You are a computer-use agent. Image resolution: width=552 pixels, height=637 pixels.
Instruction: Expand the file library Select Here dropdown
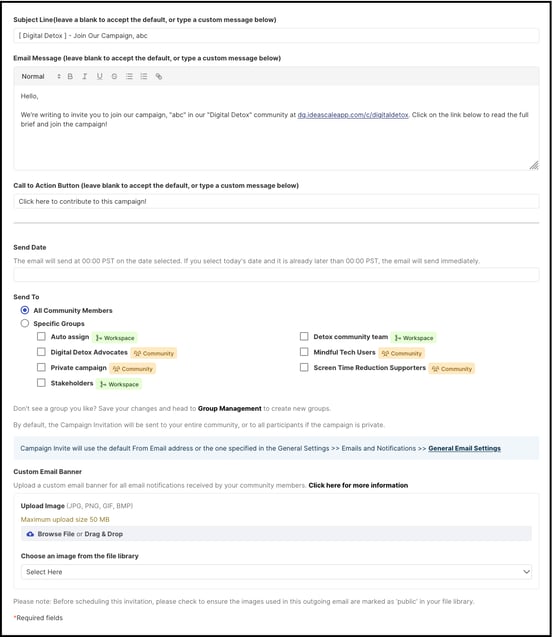click(276, 572)
